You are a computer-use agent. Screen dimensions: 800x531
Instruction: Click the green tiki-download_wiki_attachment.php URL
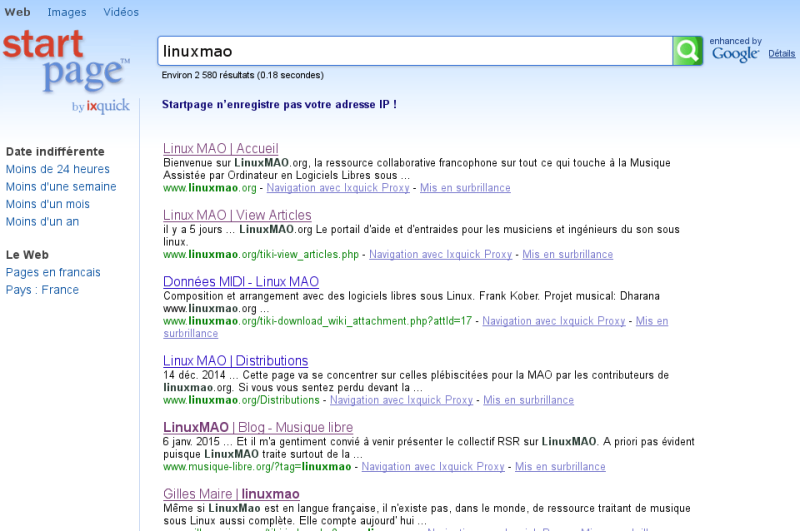click(317, 321)
